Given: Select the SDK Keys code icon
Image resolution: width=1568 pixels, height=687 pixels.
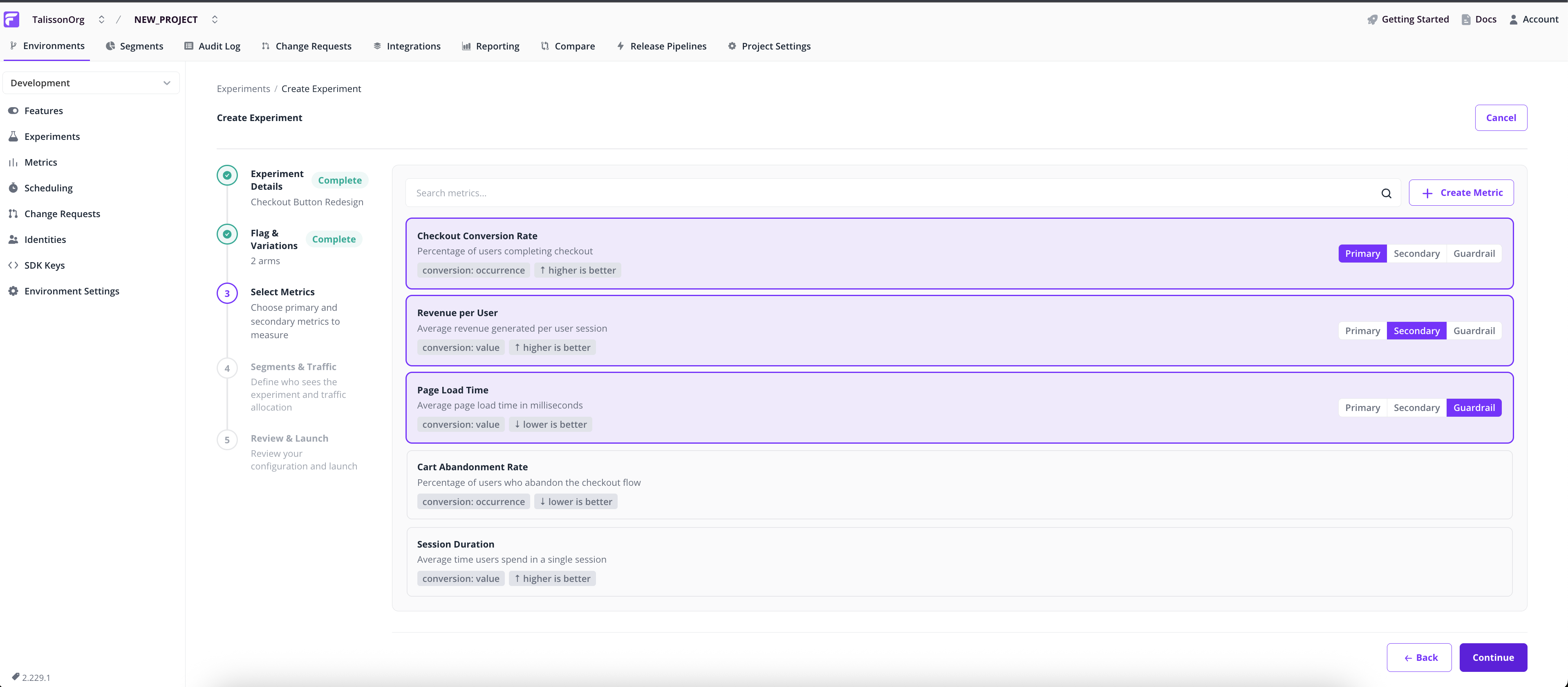Looking at the screenshot, I should click(13, 265).
